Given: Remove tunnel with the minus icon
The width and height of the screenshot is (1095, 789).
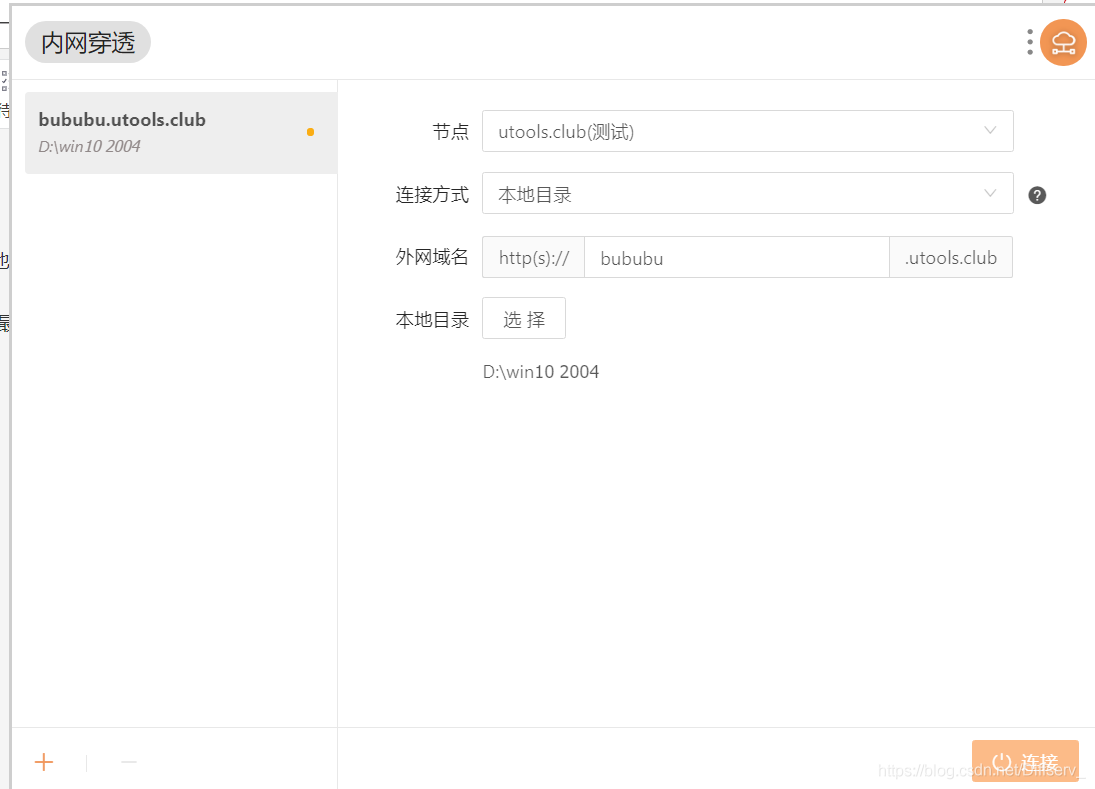Looking at the screenshot, I should [129, 762].
